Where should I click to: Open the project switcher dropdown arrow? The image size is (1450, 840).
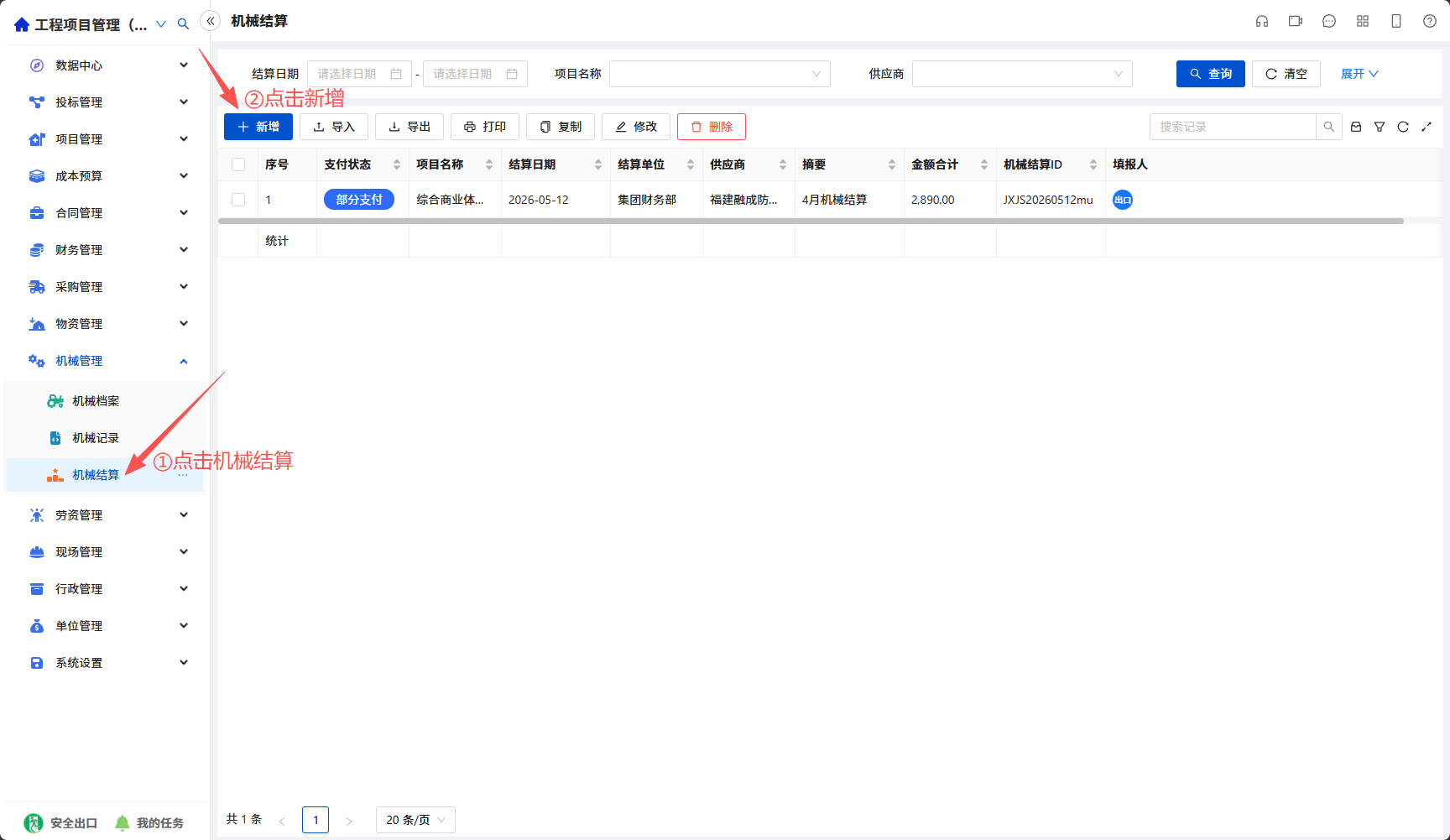[161, 24]
